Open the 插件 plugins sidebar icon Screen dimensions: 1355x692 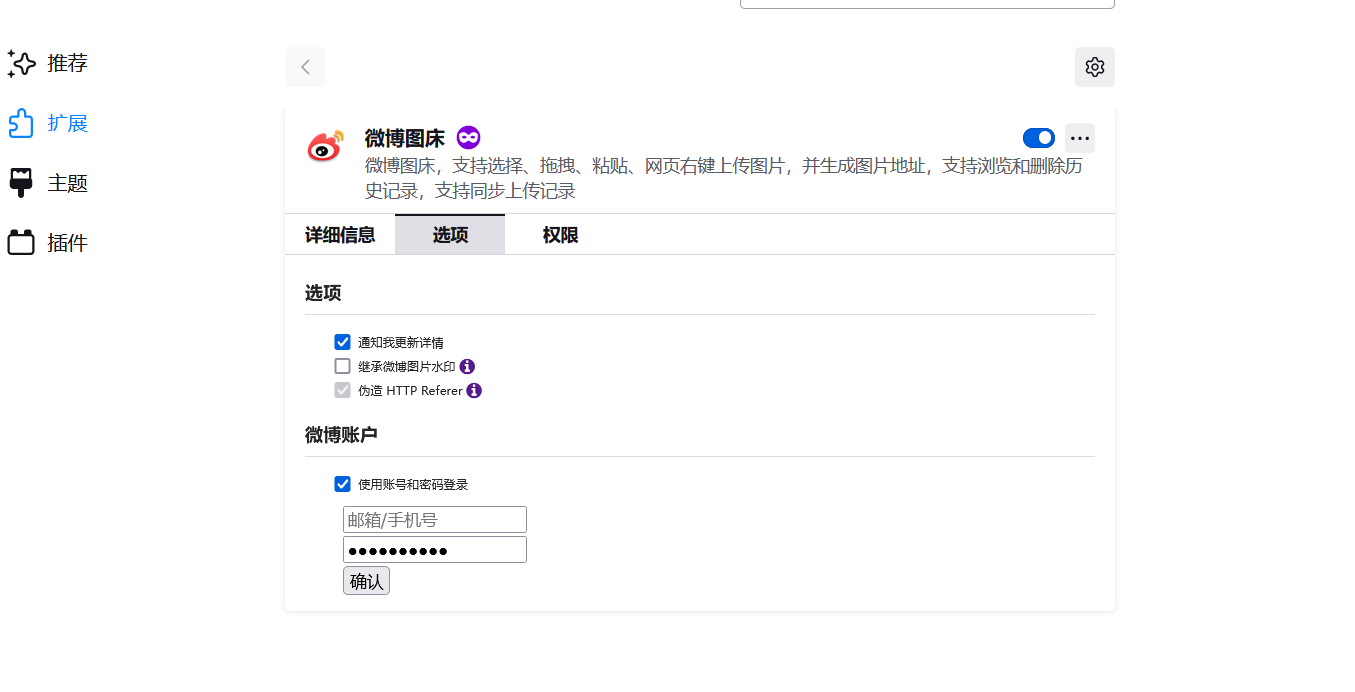[21, 243]
